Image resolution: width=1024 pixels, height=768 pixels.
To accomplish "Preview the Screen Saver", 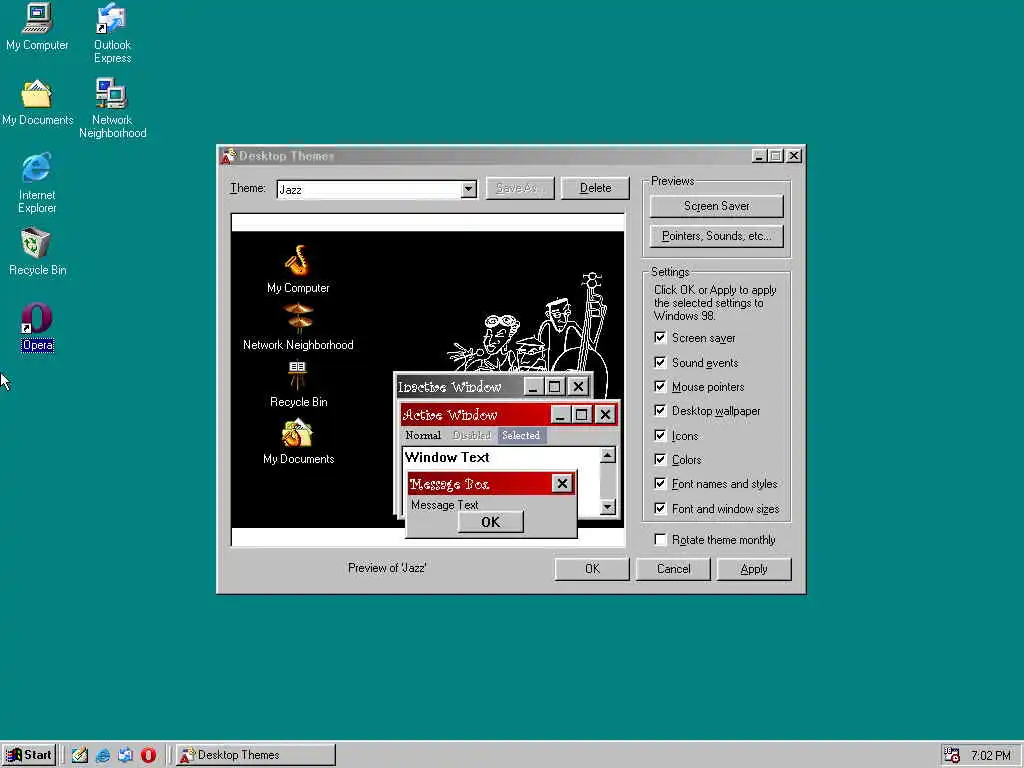I will (x=716, y=206).
